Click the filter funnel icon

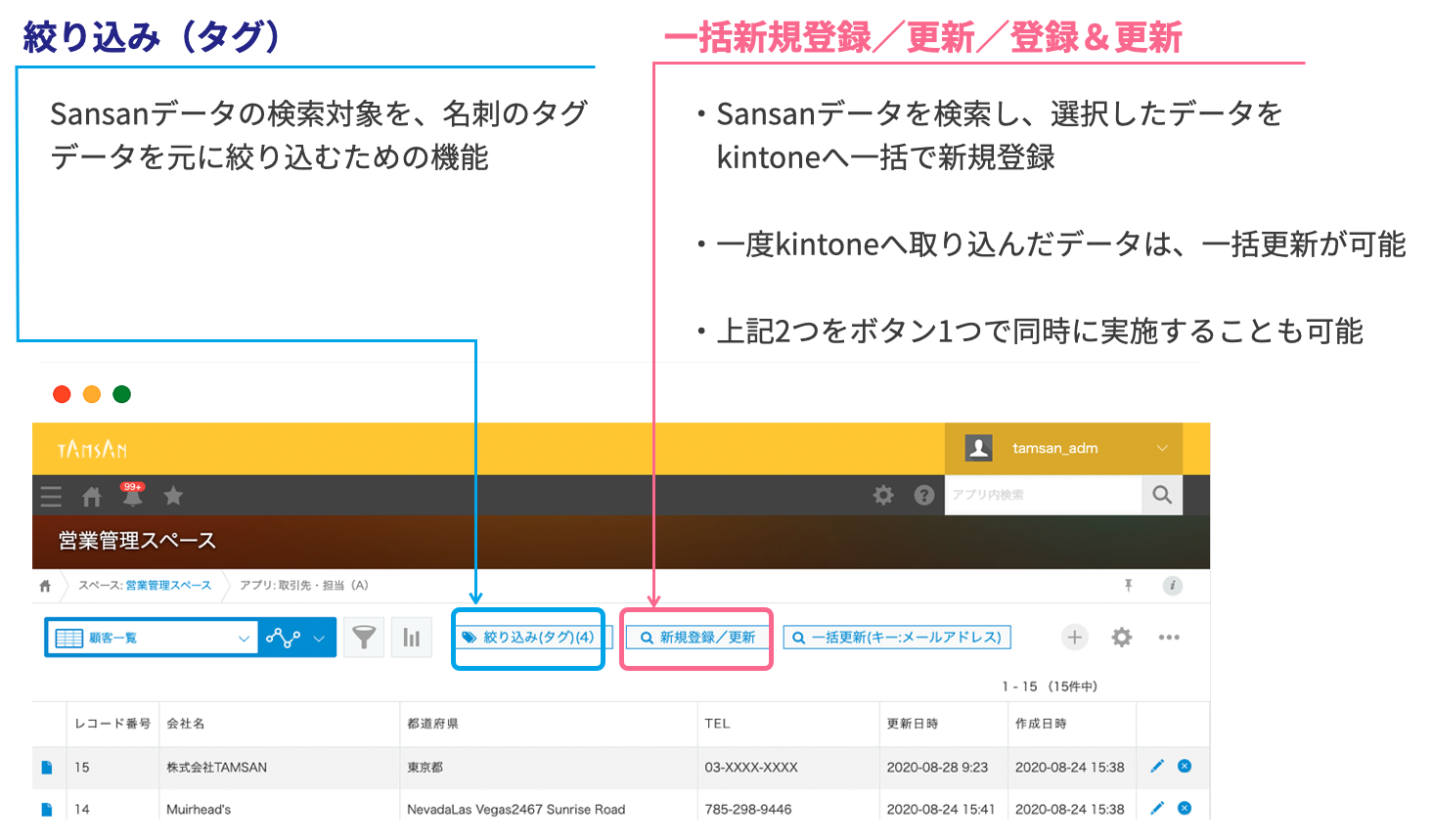click(x=364, y=638)
